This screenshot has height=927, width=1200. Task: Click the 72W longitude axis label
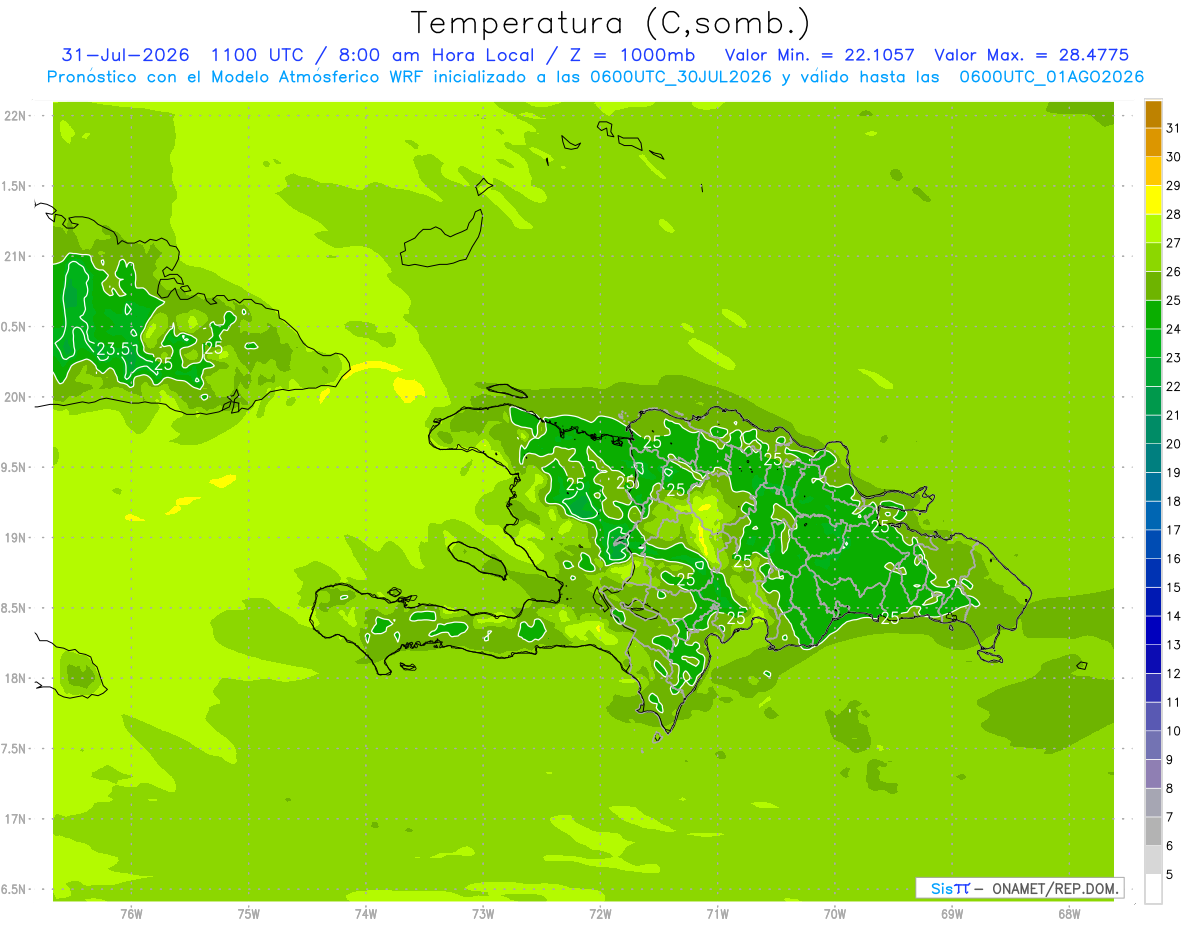(600, 913)
